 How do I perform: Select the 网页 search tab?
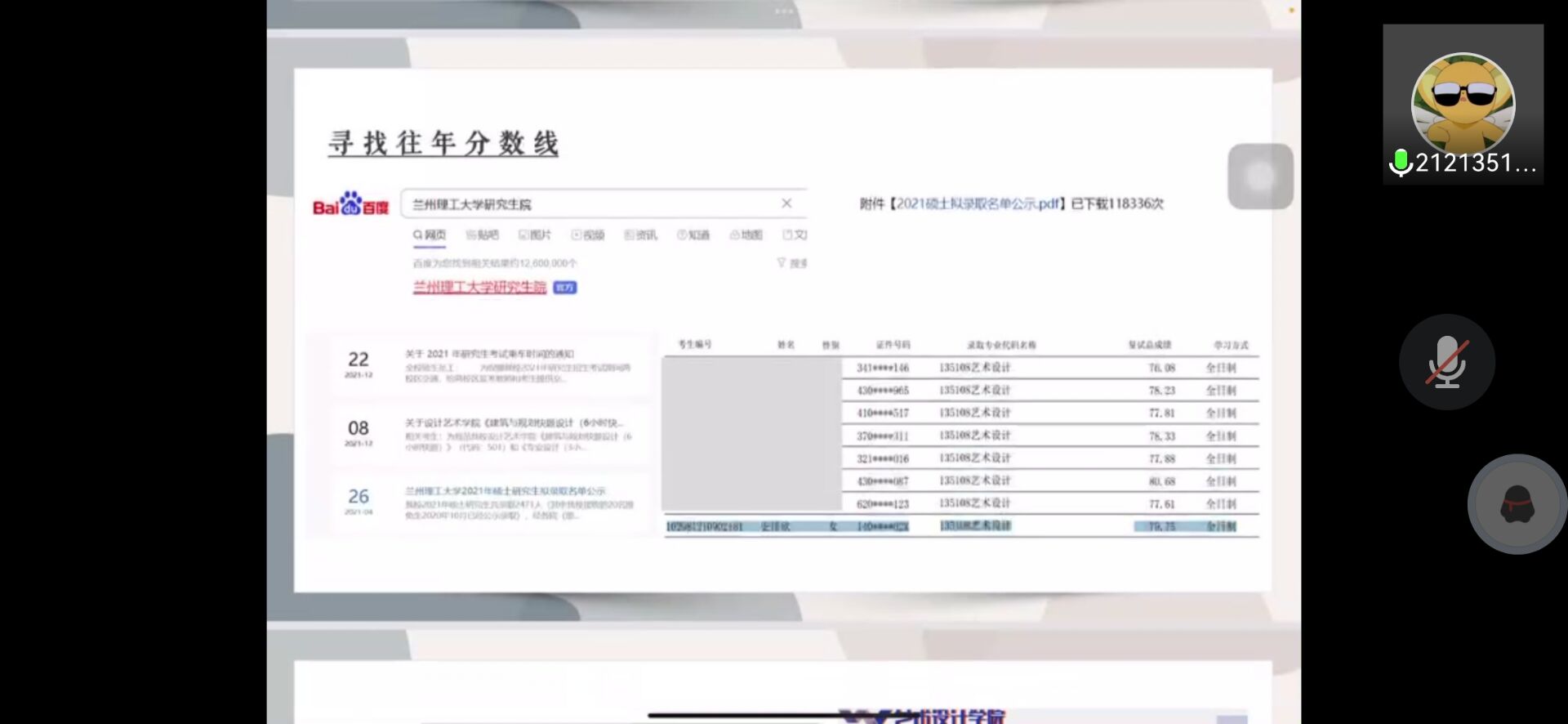[430, 235]
